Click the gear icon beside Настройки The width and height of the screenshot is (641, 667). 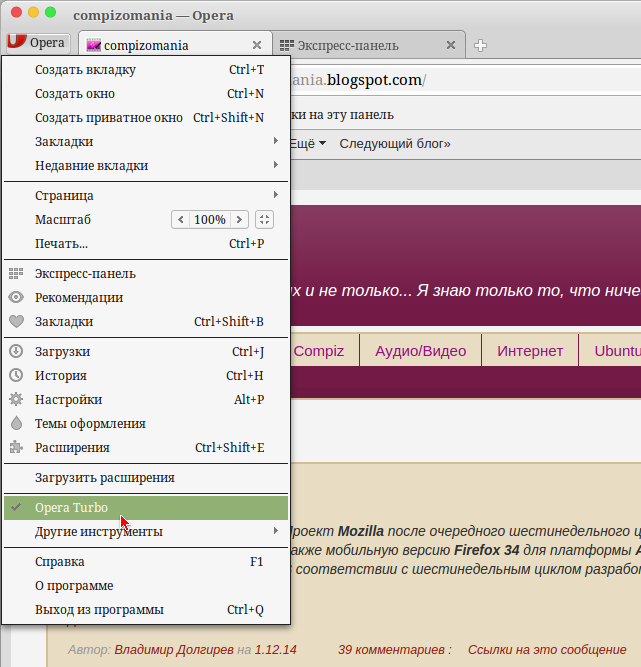coord(16,399)
